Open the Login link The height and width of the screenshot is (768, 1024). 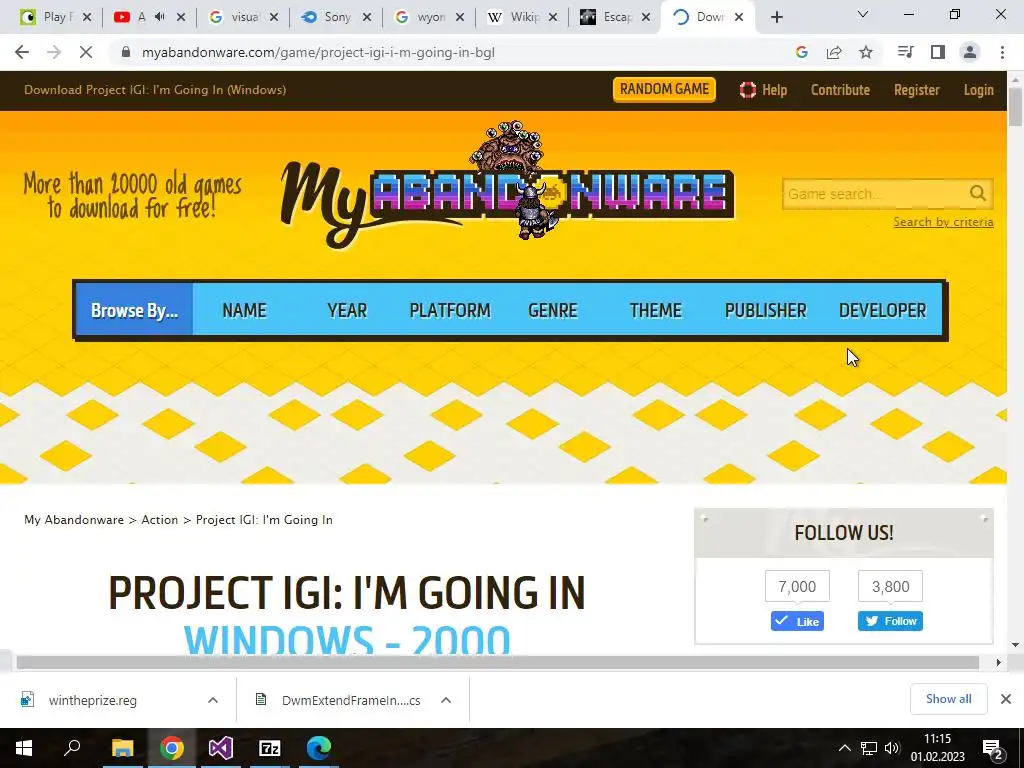pyautogui.click(x=978, y=90)
